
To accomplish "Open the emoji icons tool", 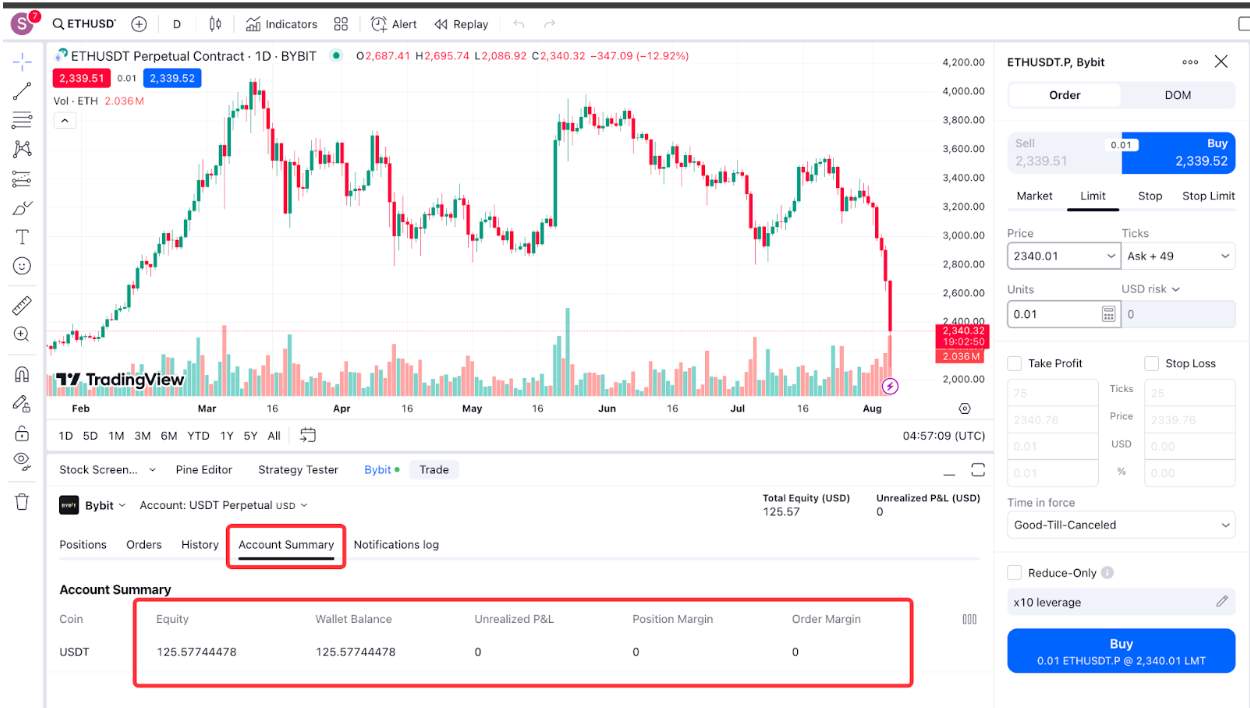I will point(21,266).
